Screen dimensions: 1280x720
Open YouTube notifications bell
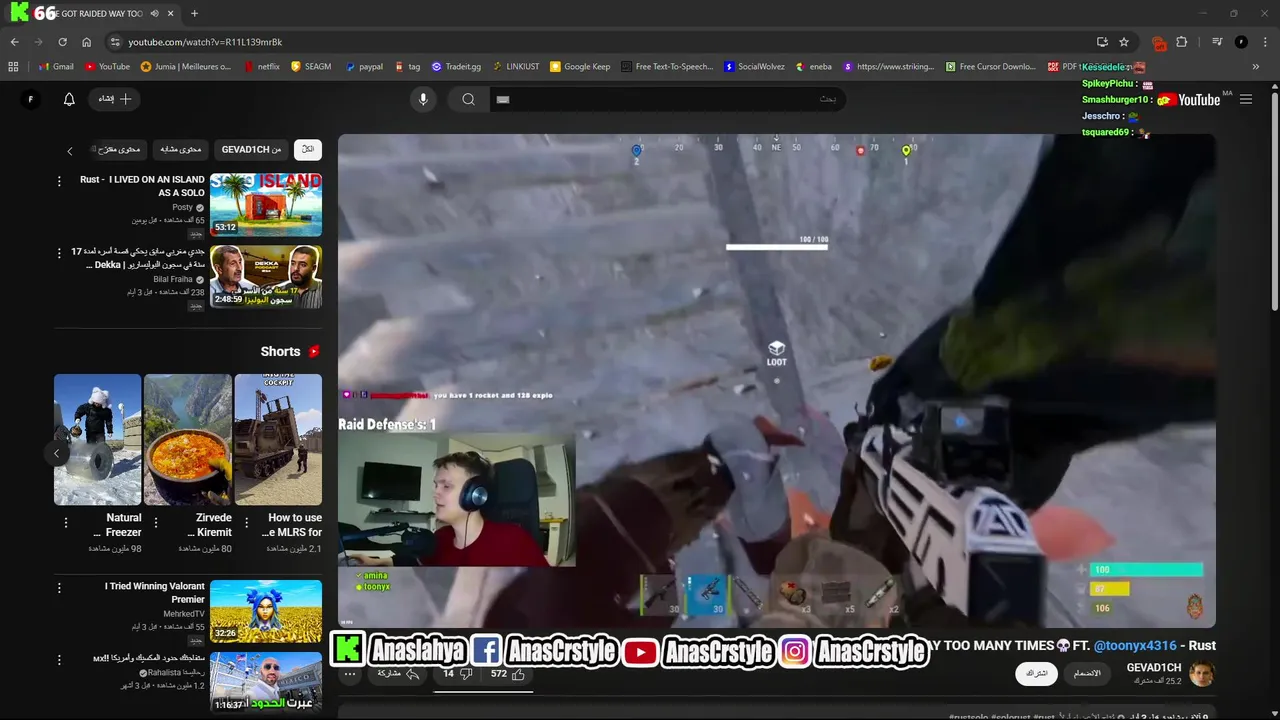pyautogui.click(x=69, y=99)
